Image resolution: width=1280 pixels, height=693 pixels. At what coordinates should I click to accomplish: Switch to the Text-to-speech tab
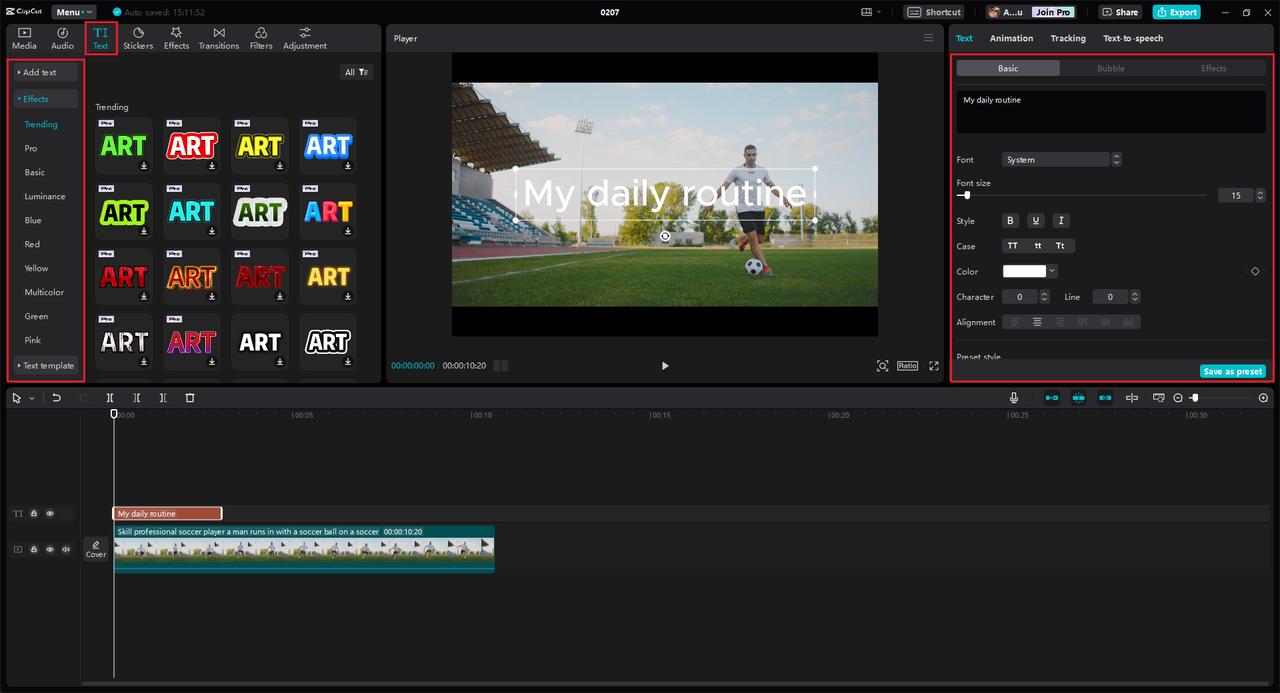point(1133,38)
